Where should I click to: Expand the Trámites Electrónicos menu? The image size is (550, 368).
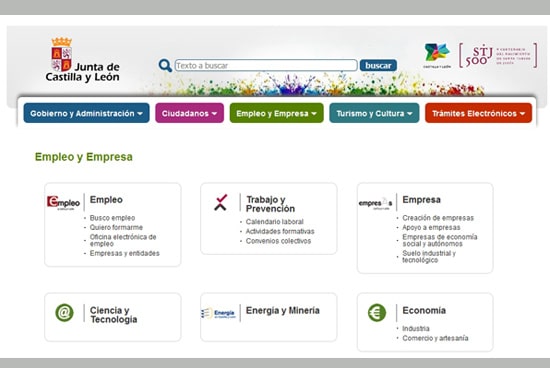[478, 113]
